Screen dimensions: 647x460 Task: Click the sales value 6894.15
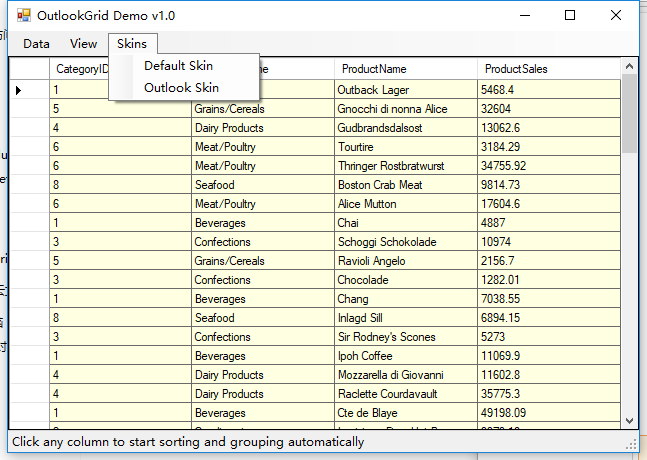coord(549,317)
